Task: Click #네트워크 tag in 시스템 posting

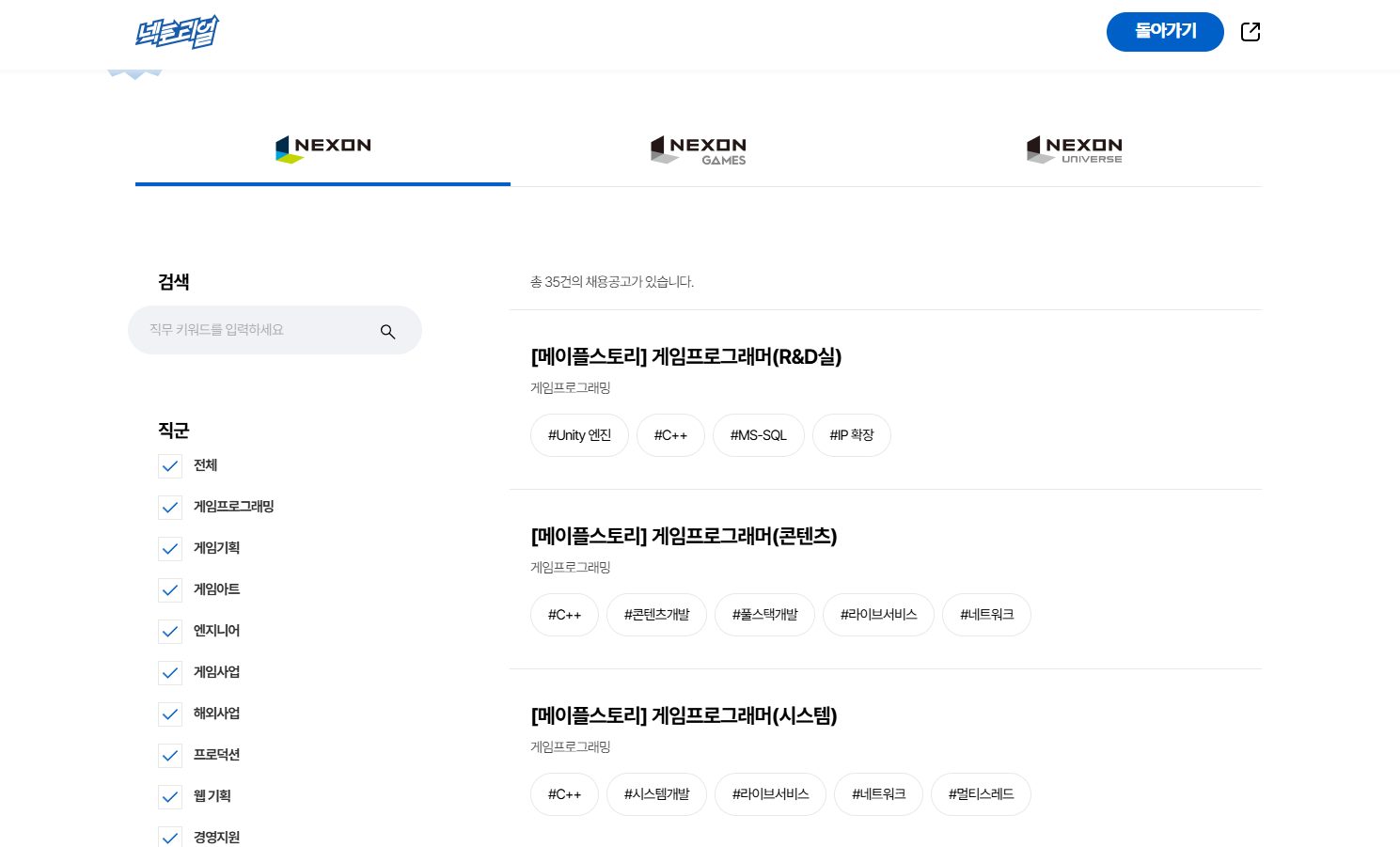Action: point(878,794)
